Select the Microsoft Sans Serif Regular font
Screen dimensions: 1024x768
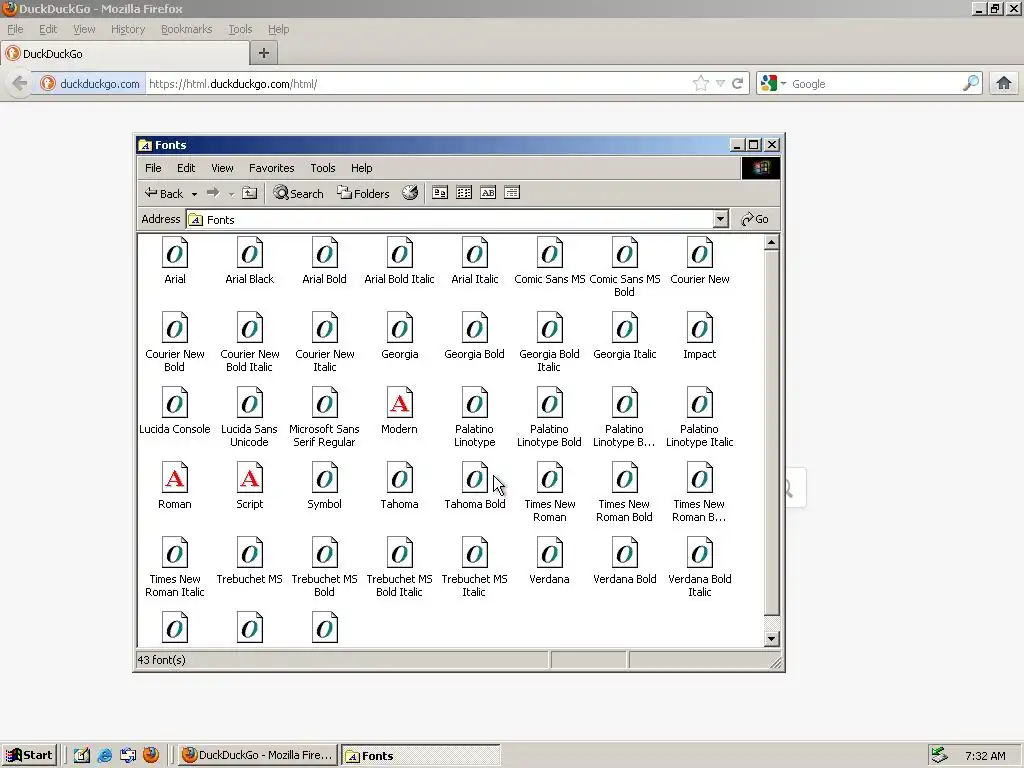click(x=325, y=418)
